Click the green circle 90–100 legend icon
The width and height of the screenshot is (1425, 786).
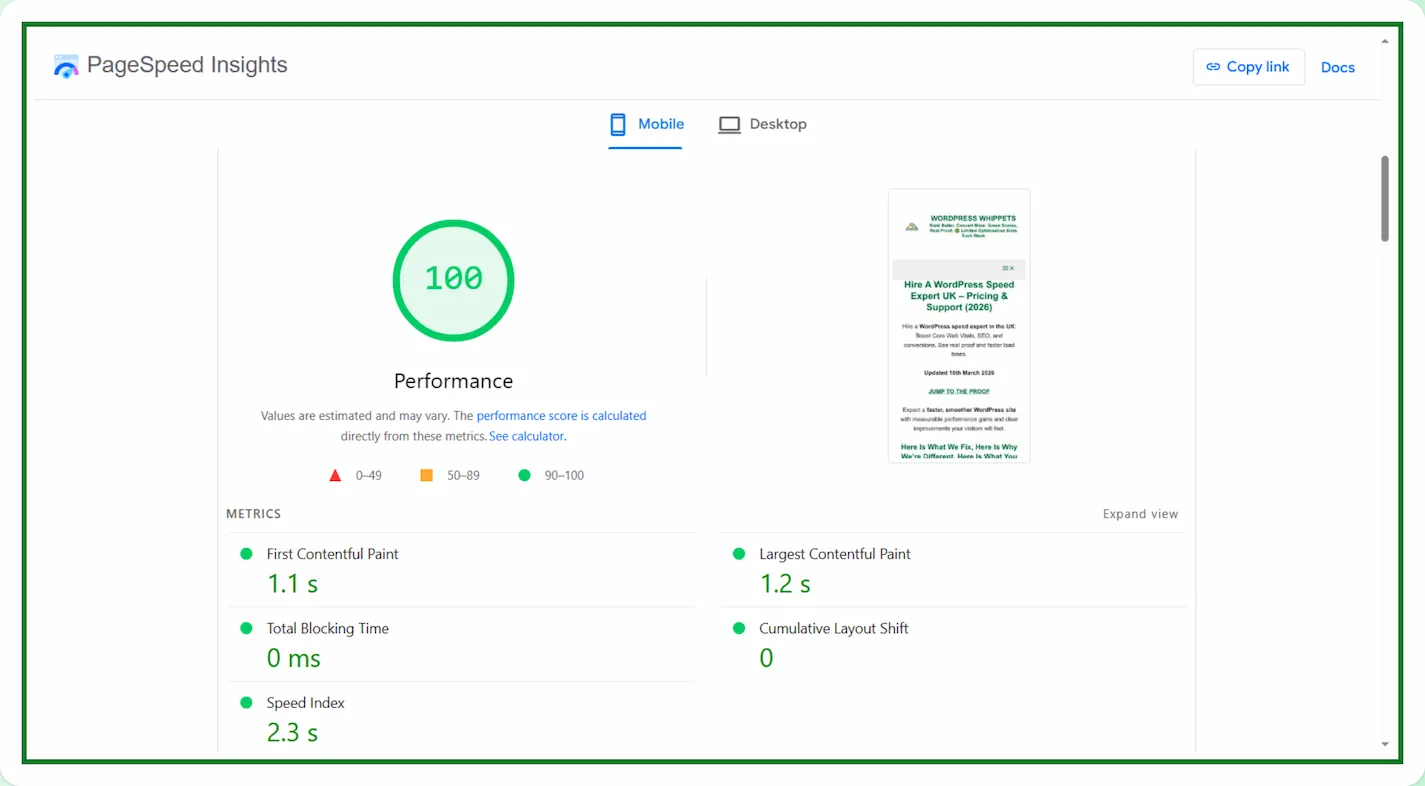pyautogui.click(x=524, y=476)
